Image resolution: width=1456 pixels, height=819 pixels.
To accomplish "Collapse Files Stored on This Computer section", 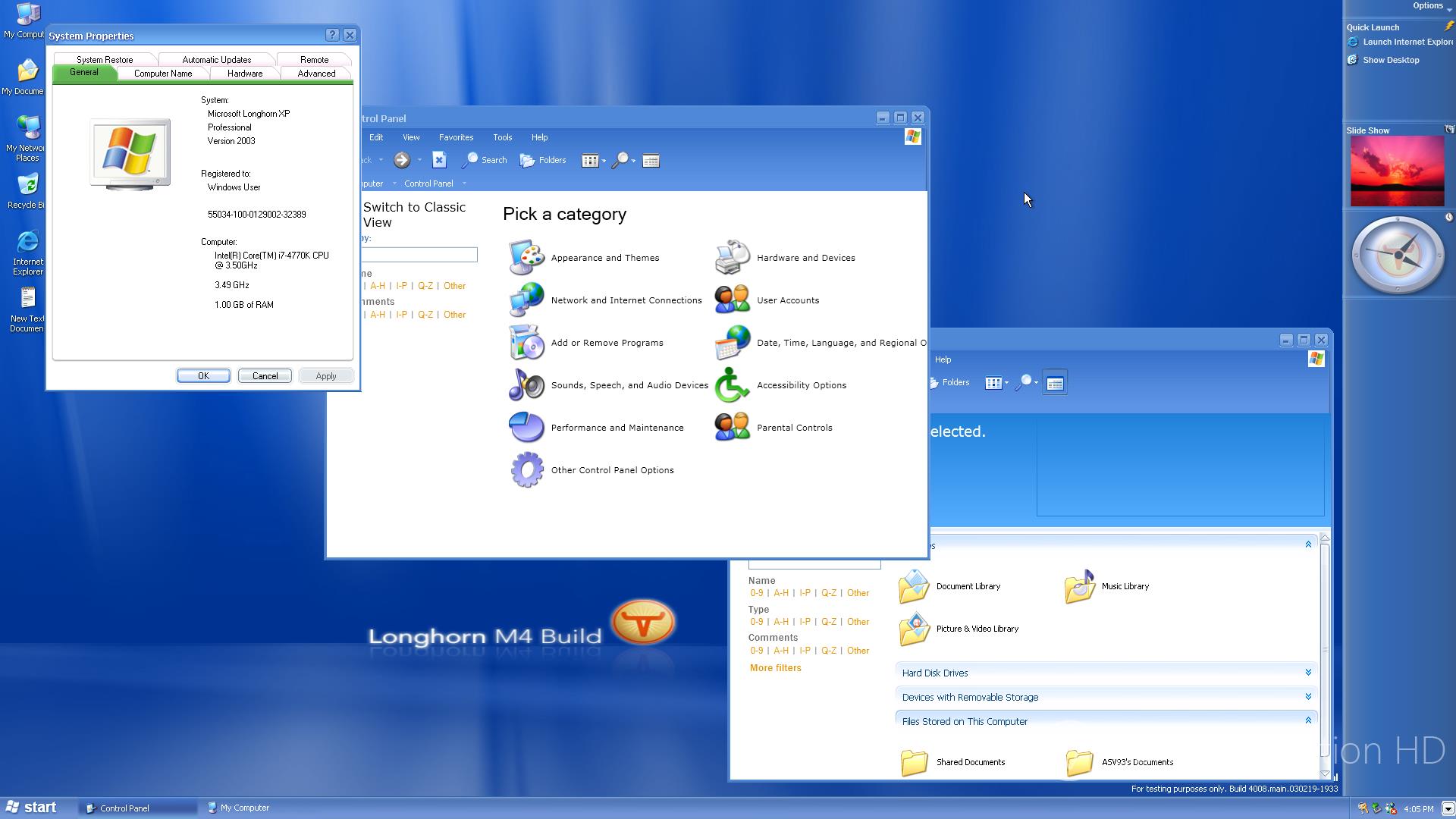I will click(x=1307, y=720).
